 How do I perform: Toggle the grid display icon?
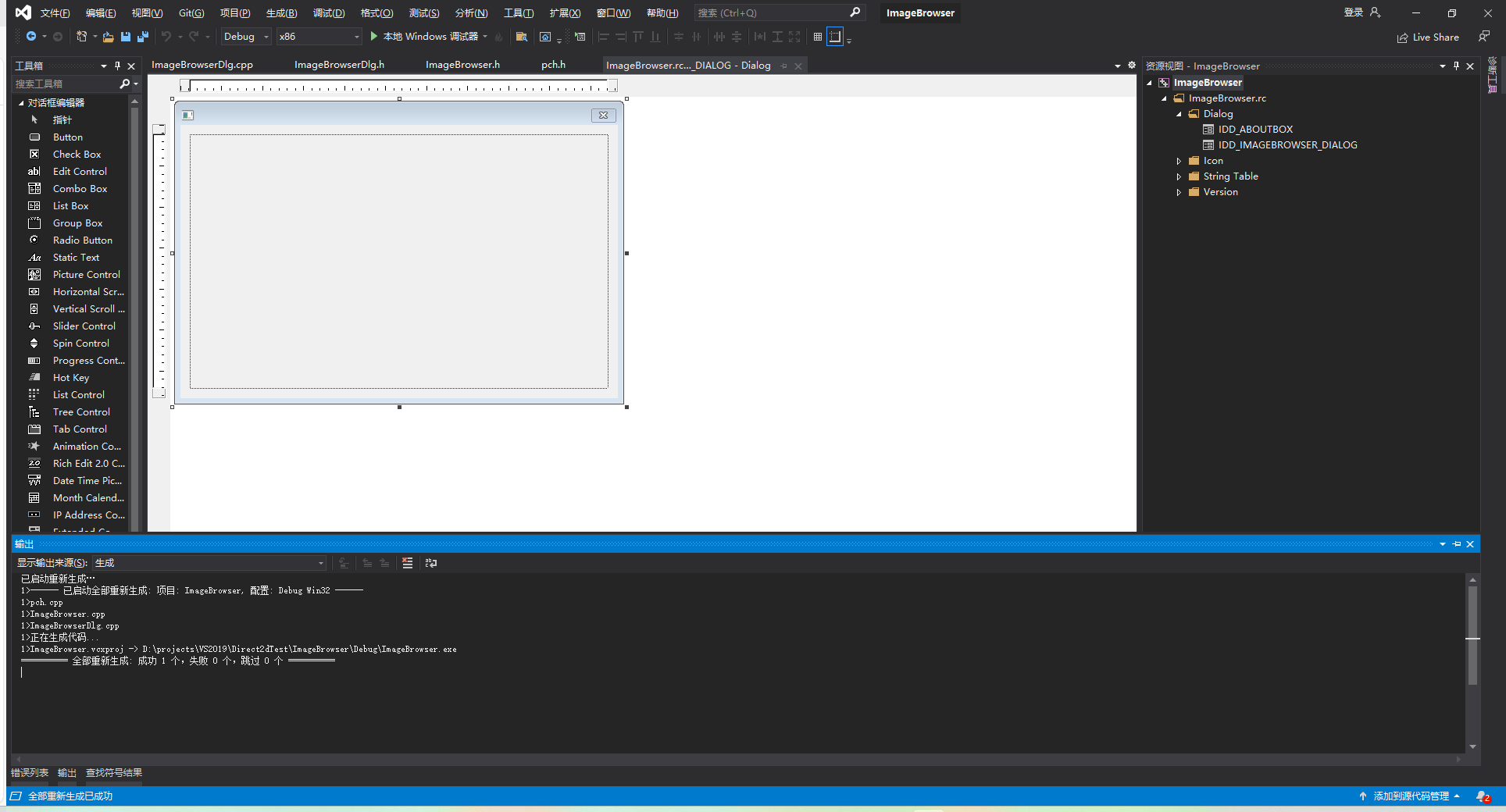click(818, 37)
